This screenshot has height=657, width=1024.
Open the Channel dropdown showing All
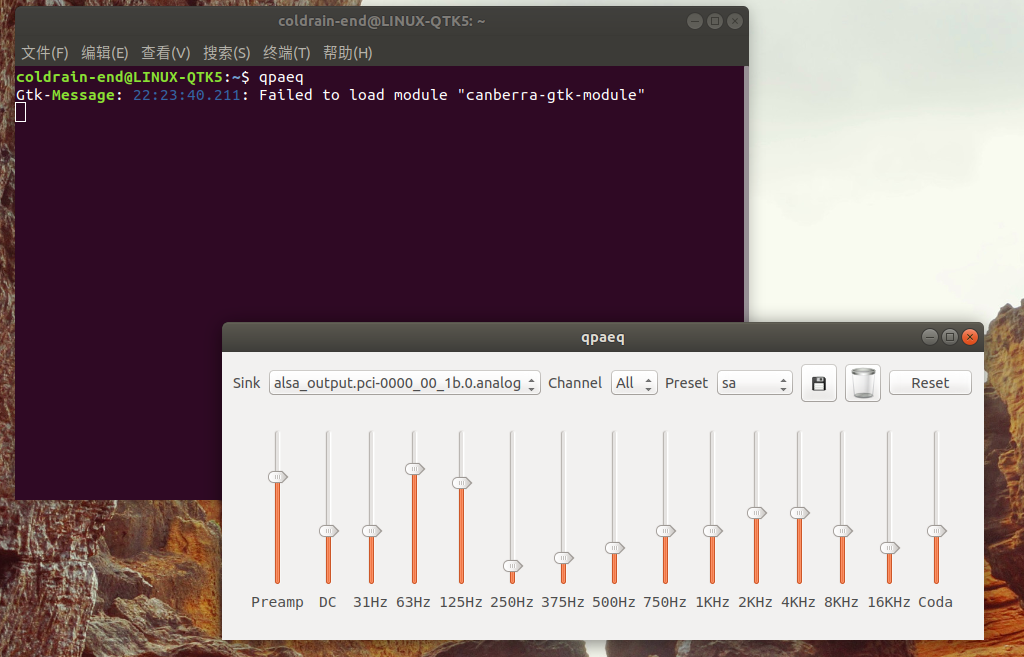click(634, 382)
